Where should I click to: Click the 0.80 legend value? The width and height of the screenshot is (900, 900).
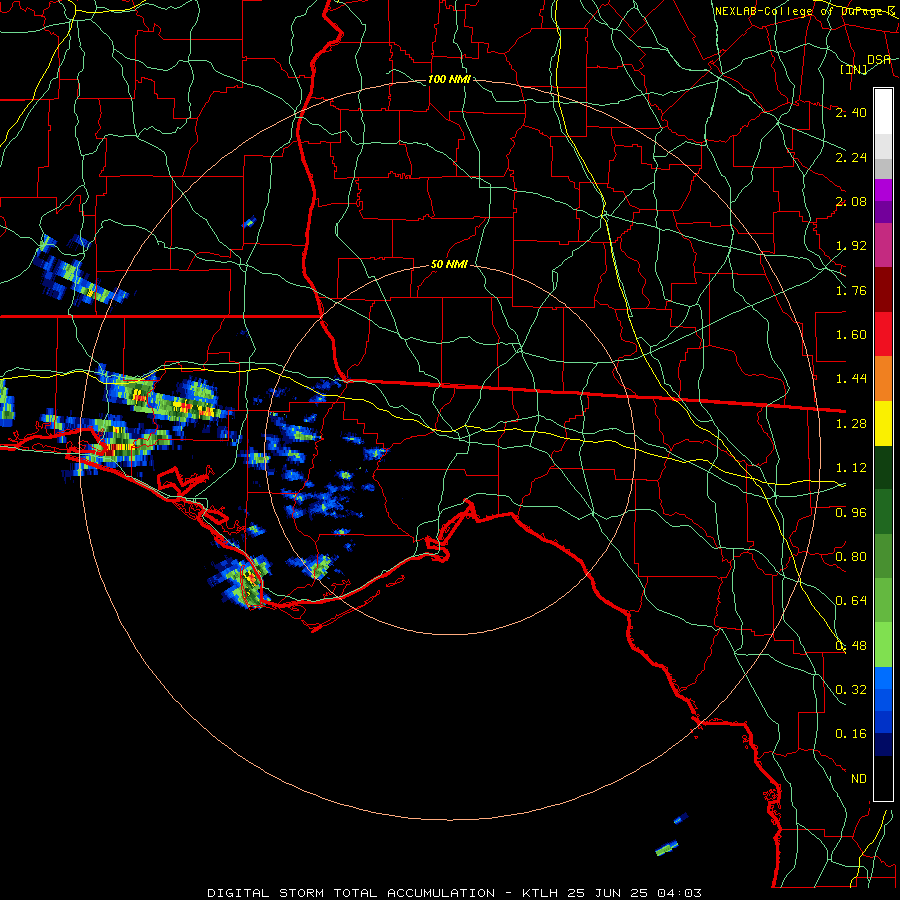851,557
